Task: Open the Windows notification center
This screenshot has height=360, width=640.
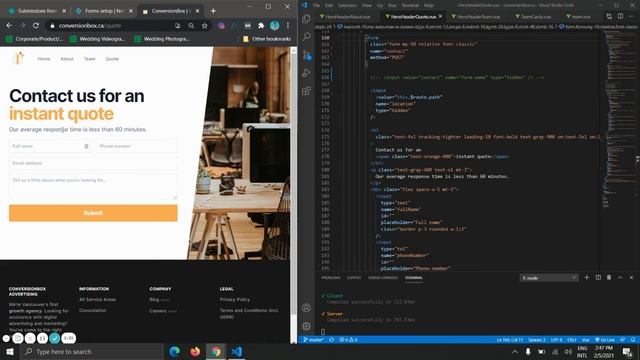Action: [627, 351]
